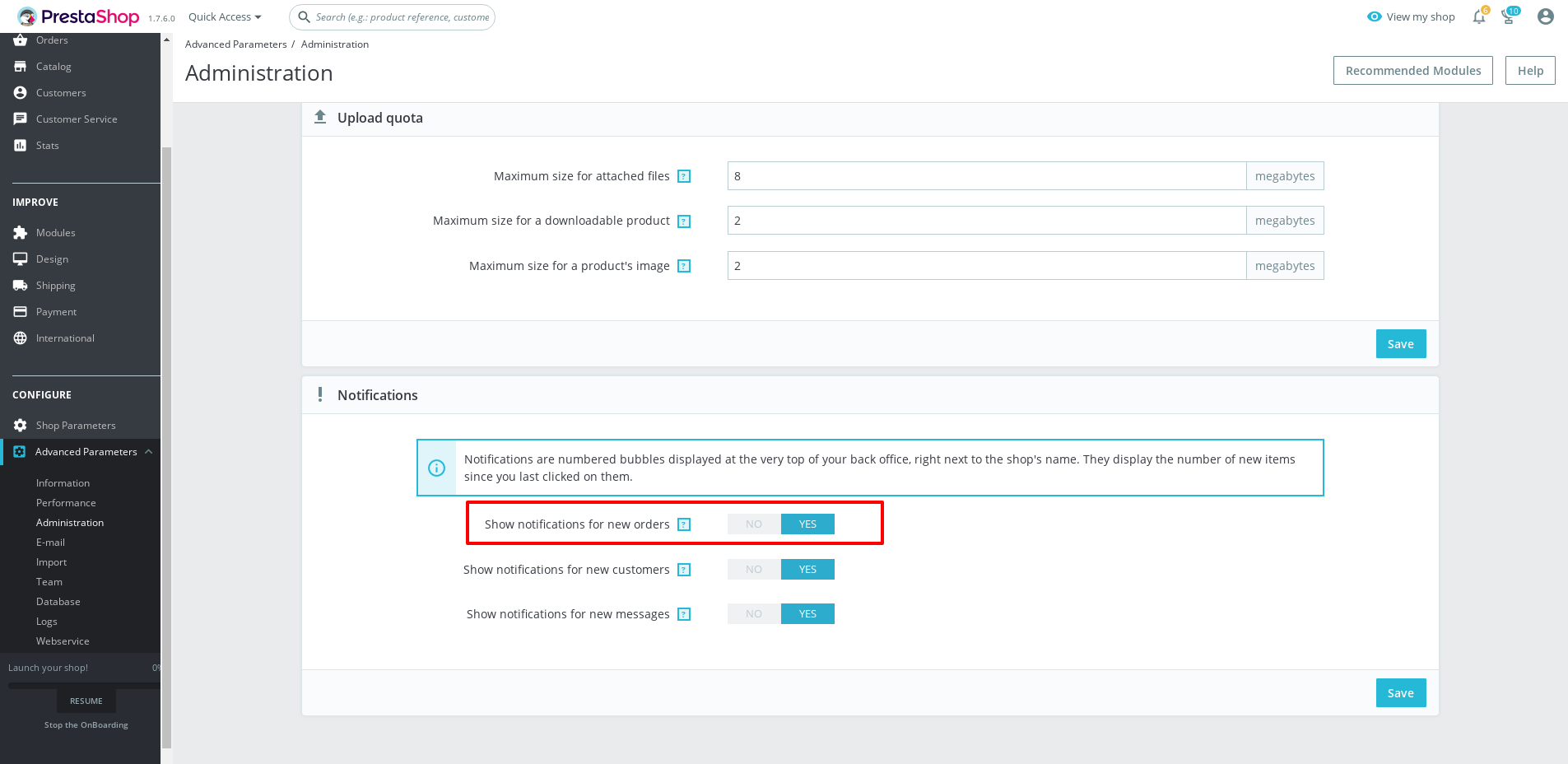Viewport: 1568px width, 764px height.
Task: Open the account profile menu
Action: click(x=1546, y=16)
